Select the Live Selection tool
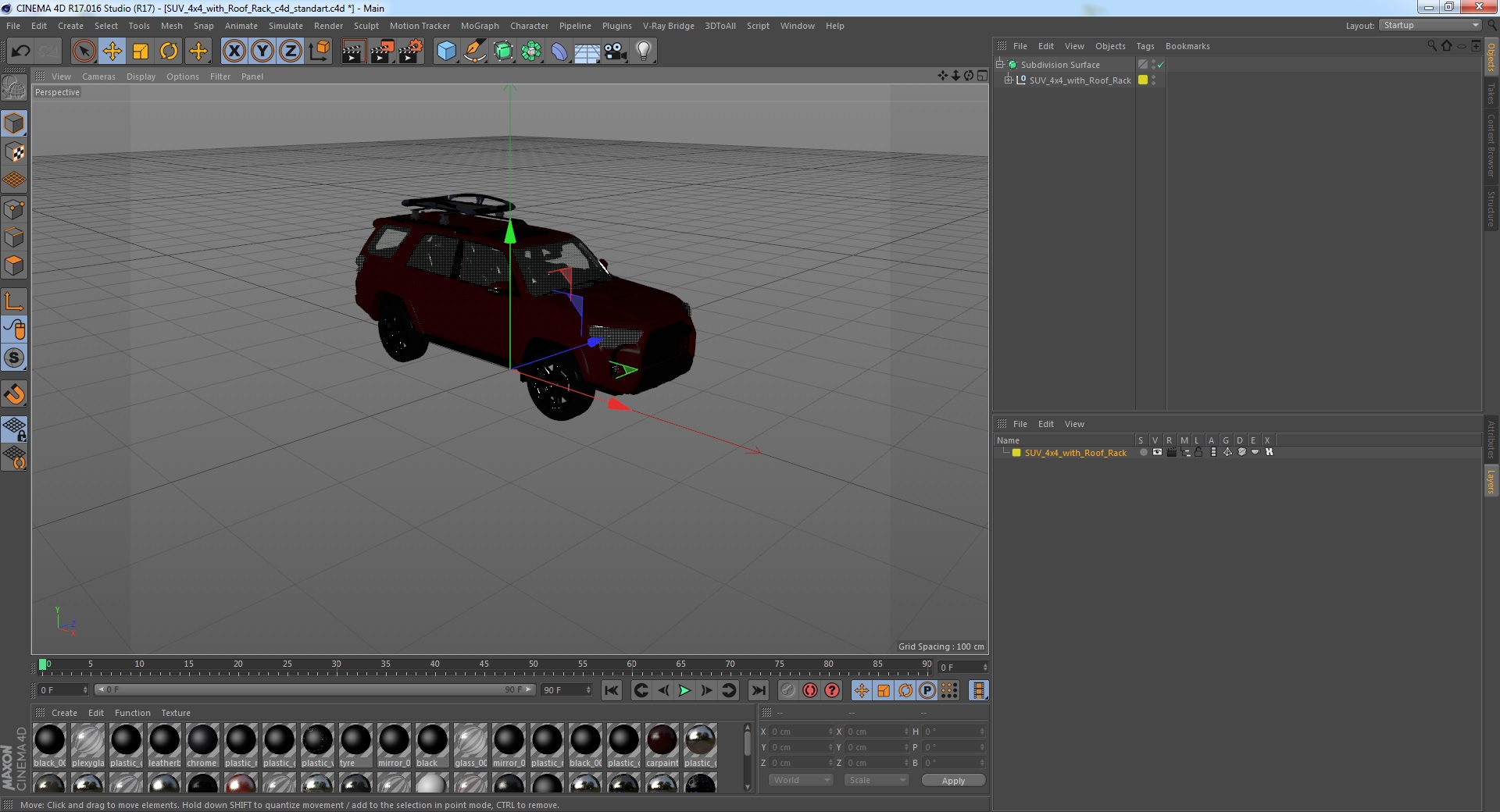This screenshot has height=812, width=1500. tap(84, 52)
